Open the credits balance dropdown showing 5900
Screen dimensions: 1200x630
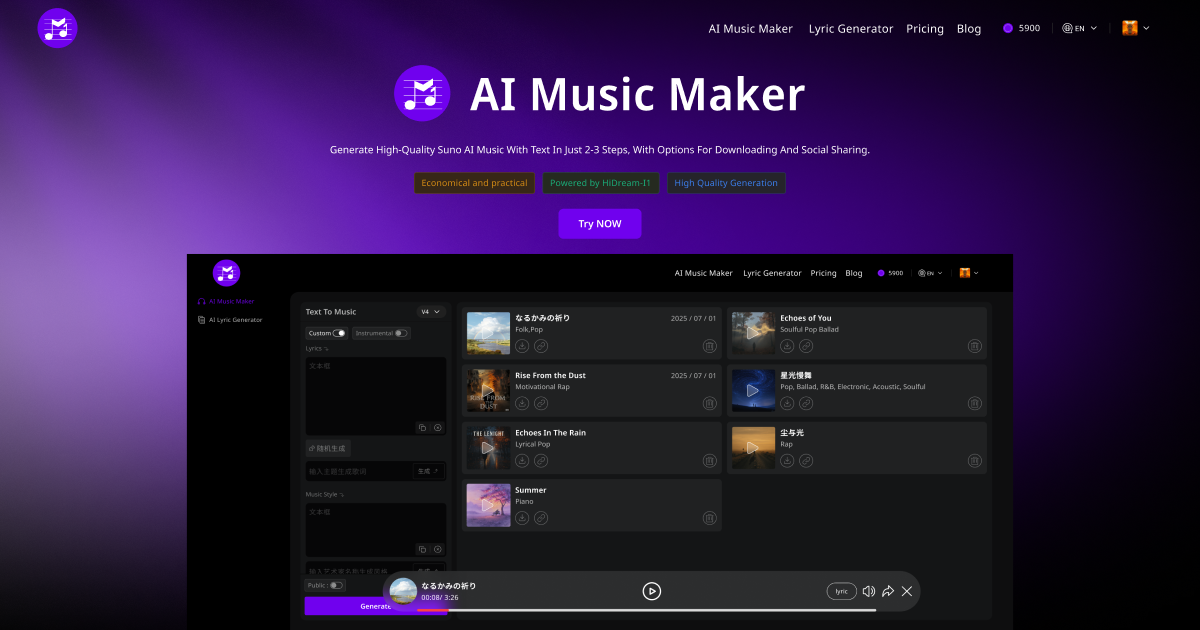tap(1020, 28)
